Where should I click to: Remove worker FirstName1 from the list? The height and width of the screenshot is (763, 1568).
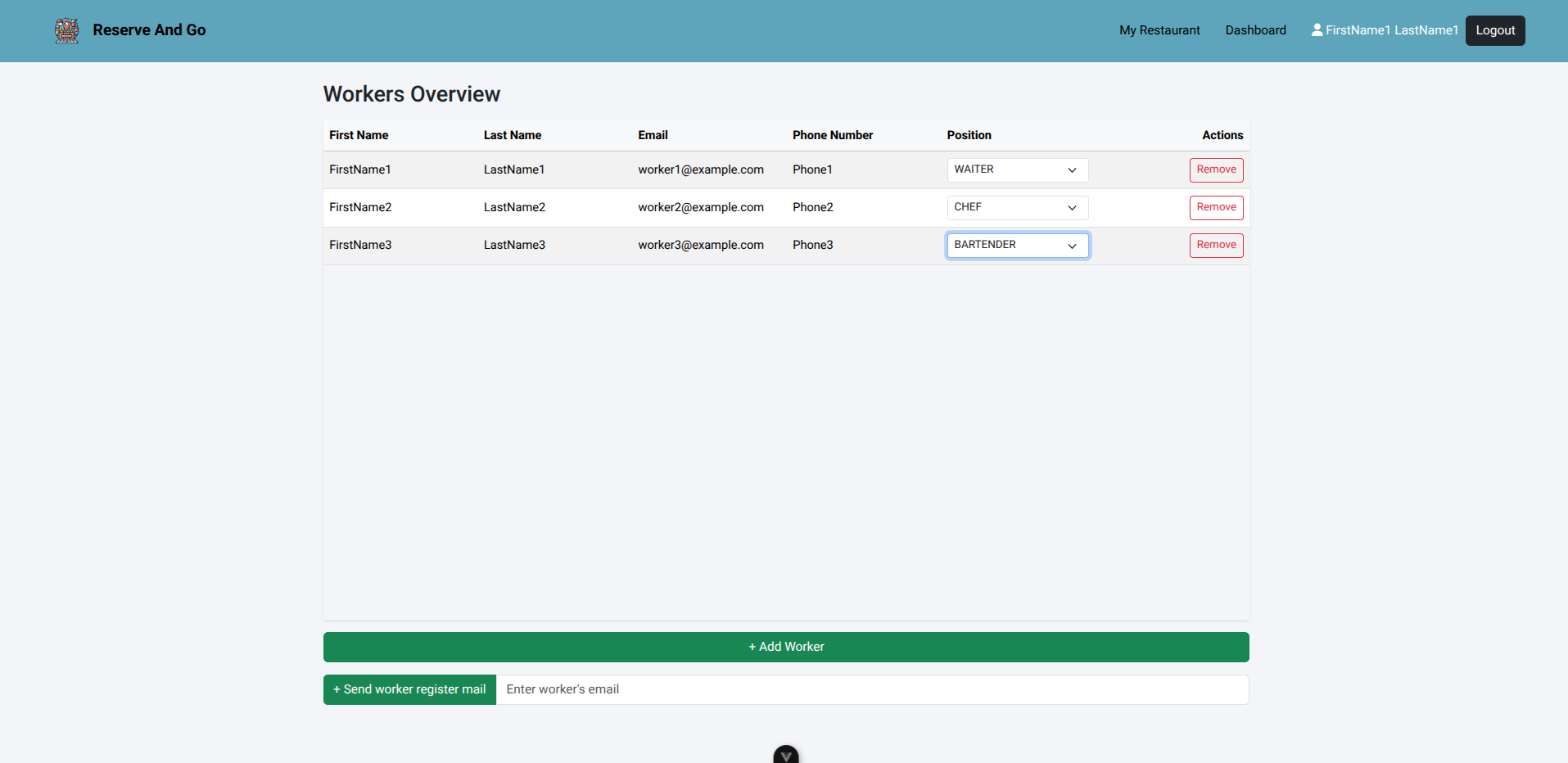point(1216,170)
